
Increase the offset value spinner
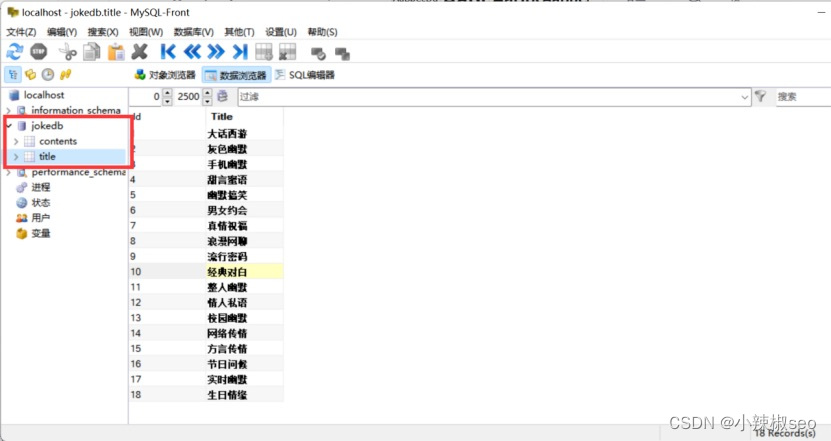pos(167,92)
